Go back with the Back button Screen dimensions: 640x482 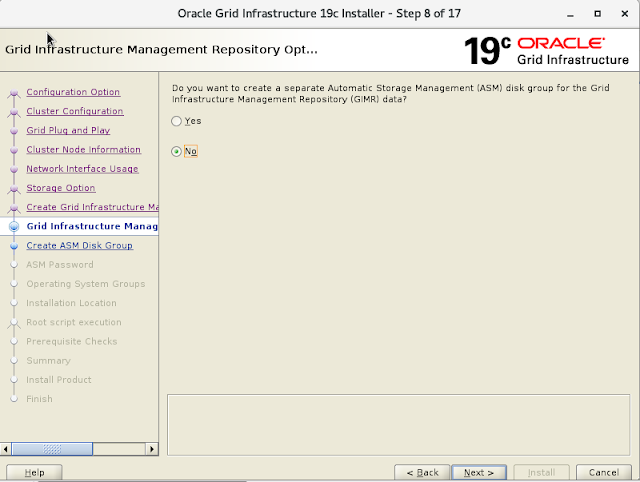(422, 473)
